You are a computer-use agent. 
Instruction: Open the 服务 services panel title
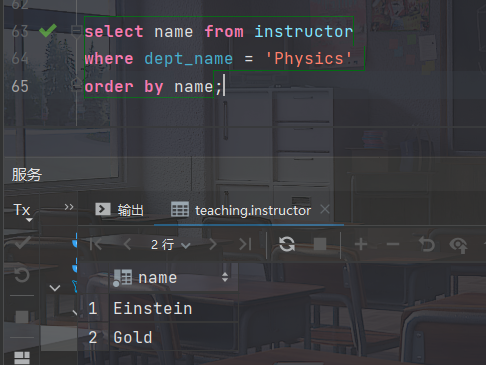pyautogui.click(x=27, y=175)
